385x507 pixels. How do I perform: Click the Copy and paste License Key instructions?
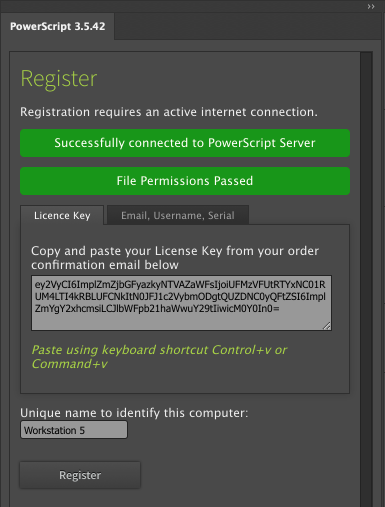(175, 258)
